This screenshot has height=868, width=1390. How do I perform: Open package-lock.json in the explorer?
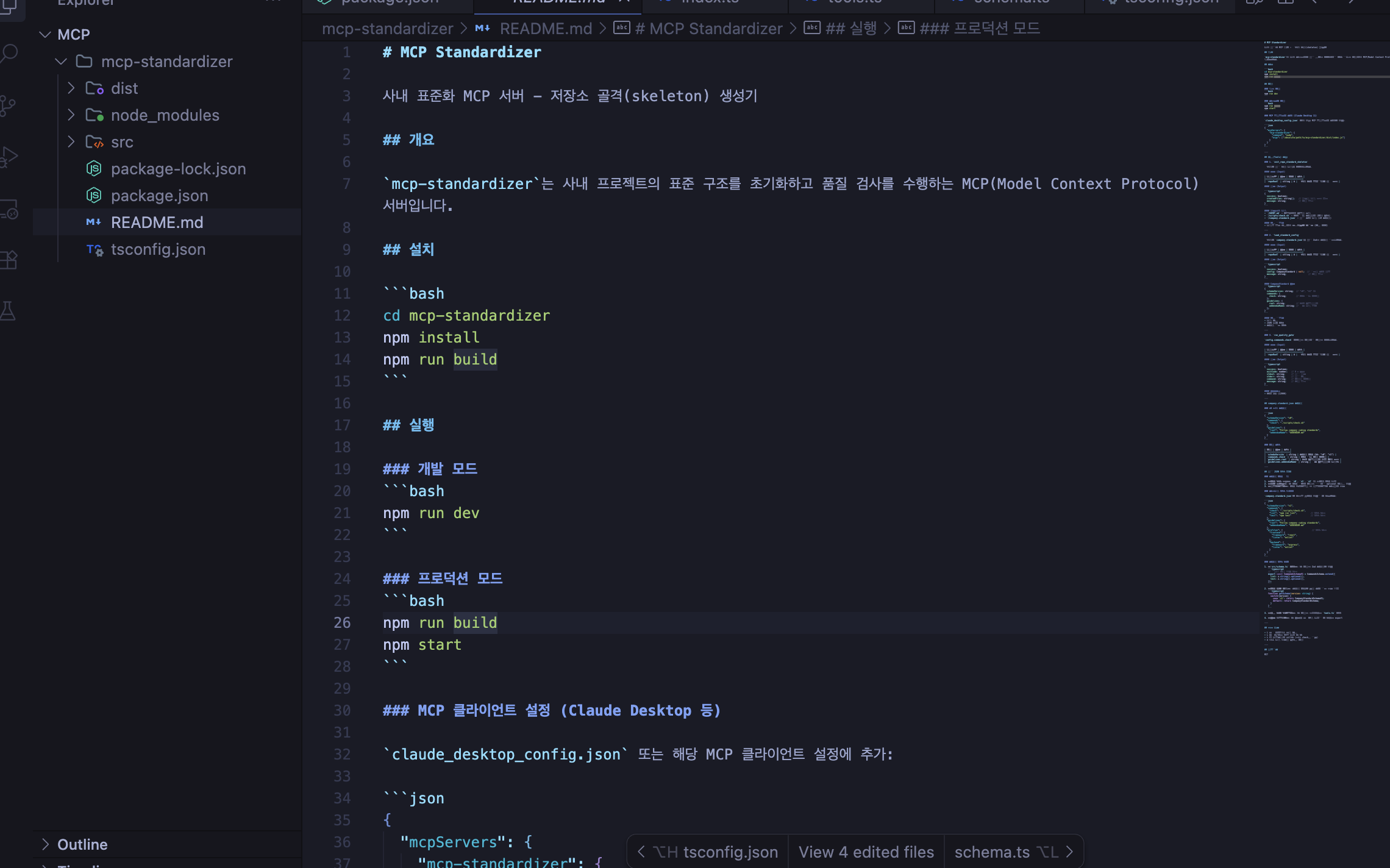(178, 169)
